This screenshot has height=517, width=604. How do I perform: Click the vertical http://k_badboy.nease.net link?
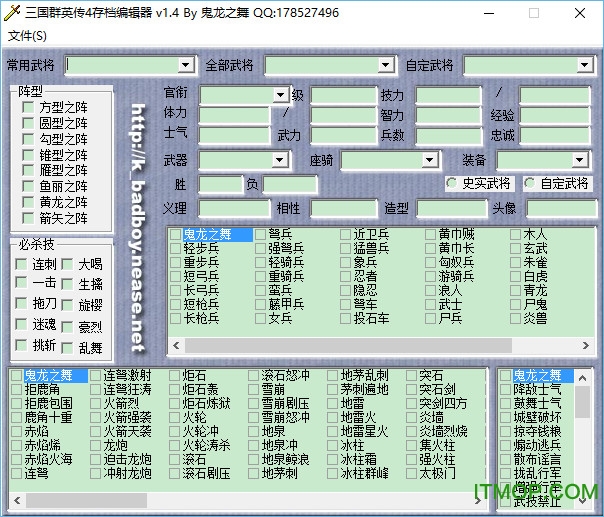(138, 227)
